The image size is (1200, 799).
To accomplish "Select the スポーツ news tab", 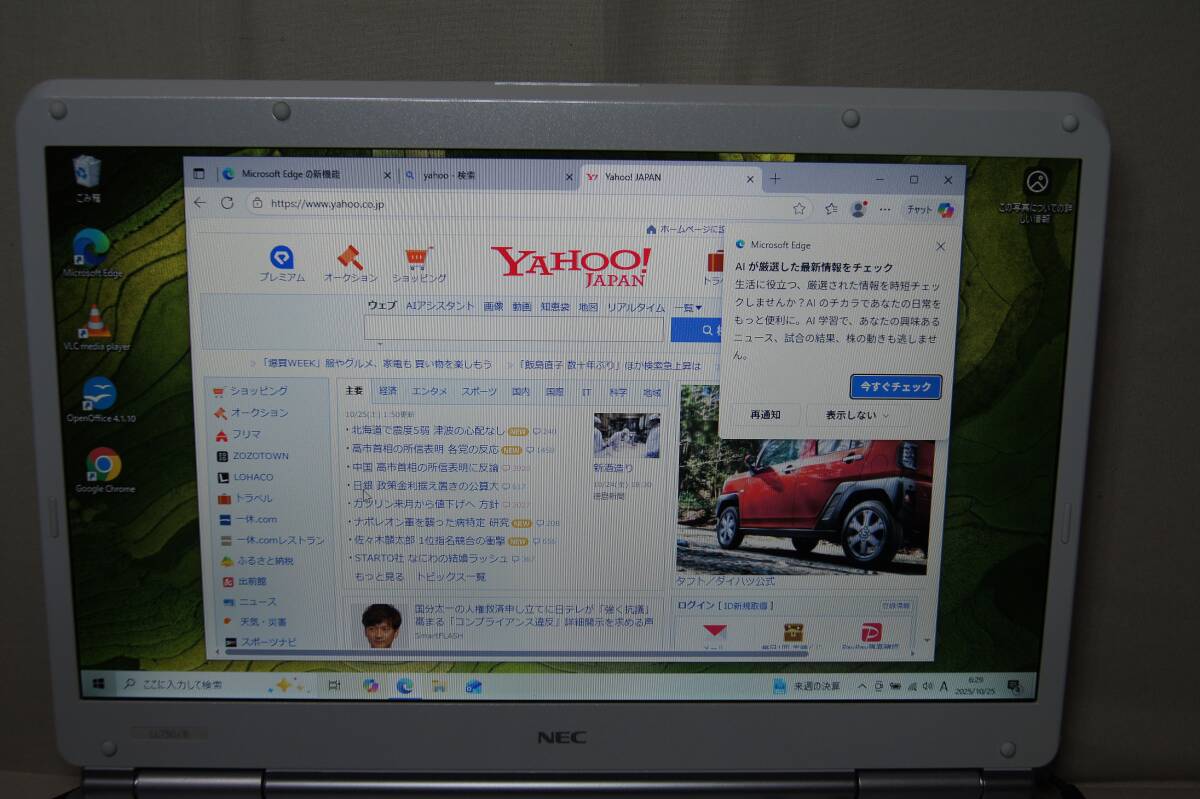I will point(480,392).
